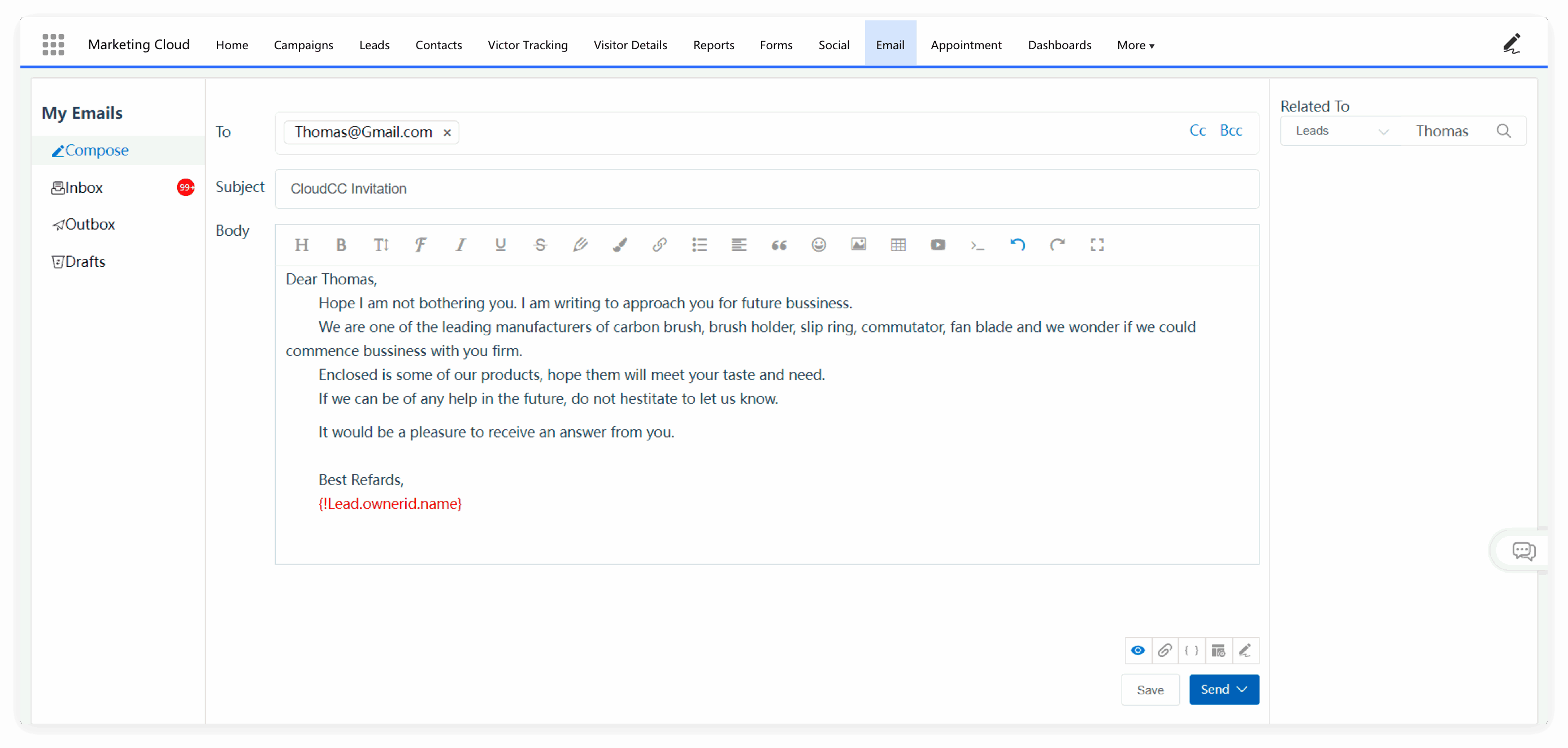This screenshot has height=748, width=1568.
Task: Insert an image into the email body
Action: (x=858, y=245)
